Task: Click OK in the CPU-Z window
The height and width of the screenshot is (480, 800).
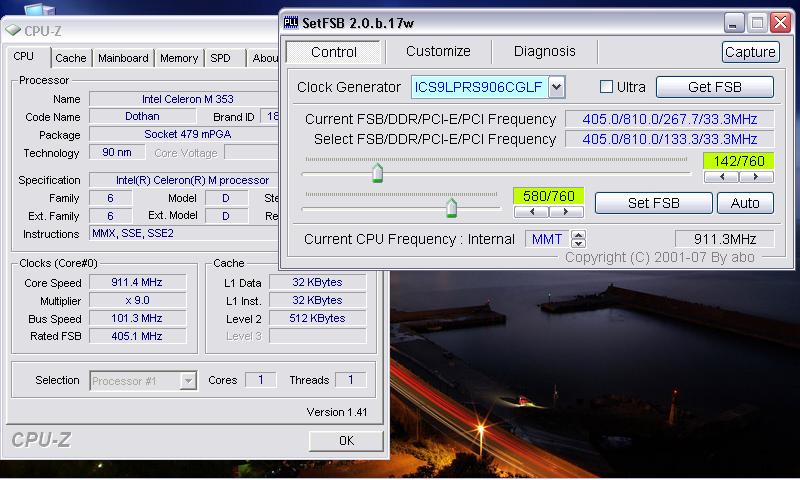Action: 346,441
